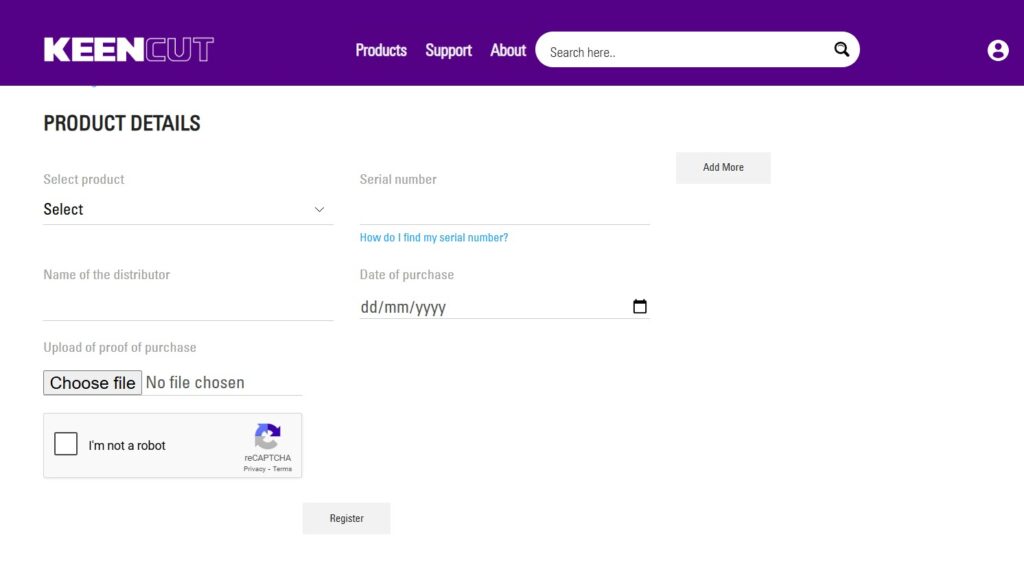Click into the Search here box
1024x585 pixels.
point(685,51)
